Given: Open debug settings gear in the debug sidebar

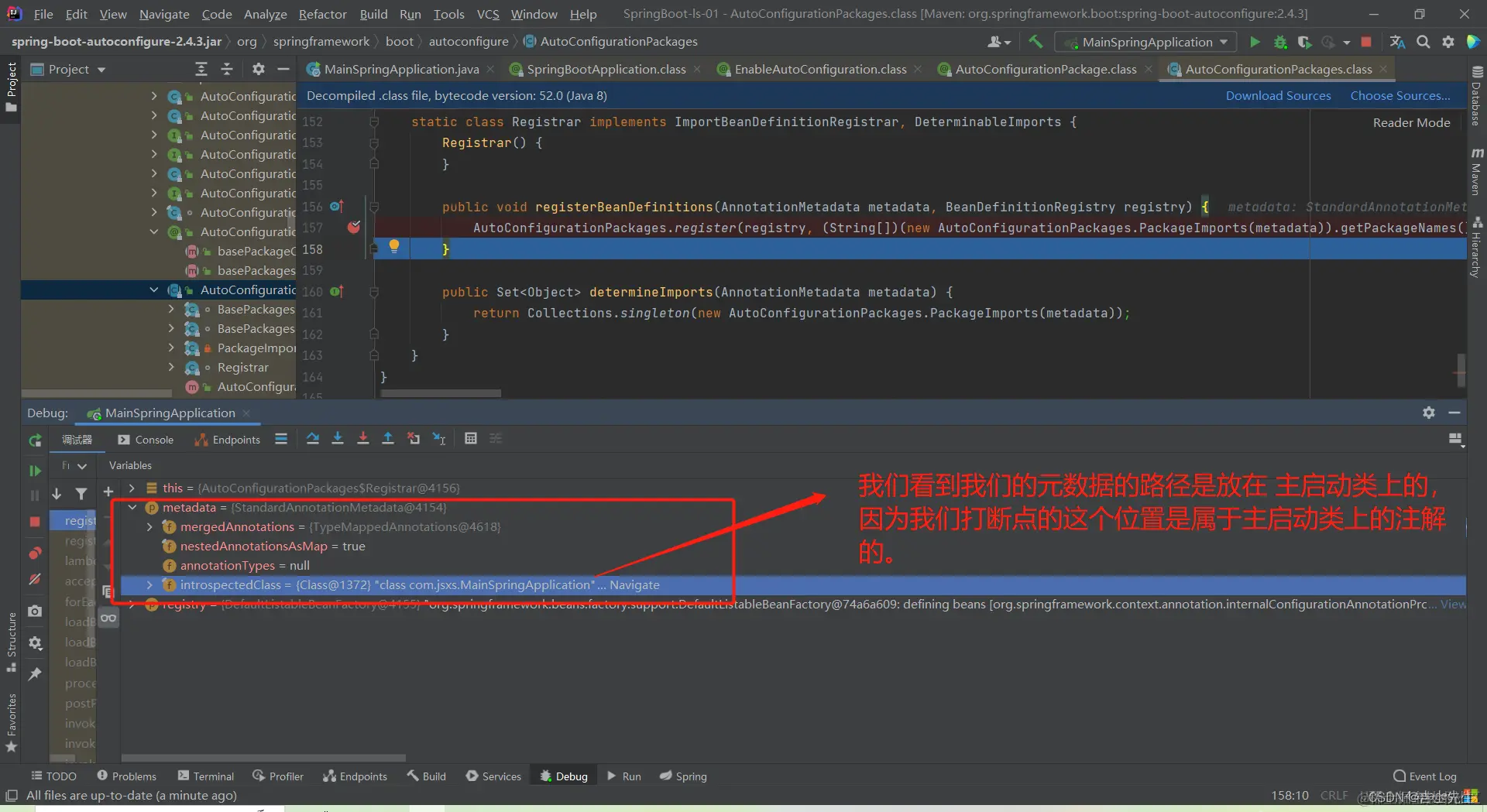Looking at the screenshot, I should pyautogui.click(x=35, y=643).
